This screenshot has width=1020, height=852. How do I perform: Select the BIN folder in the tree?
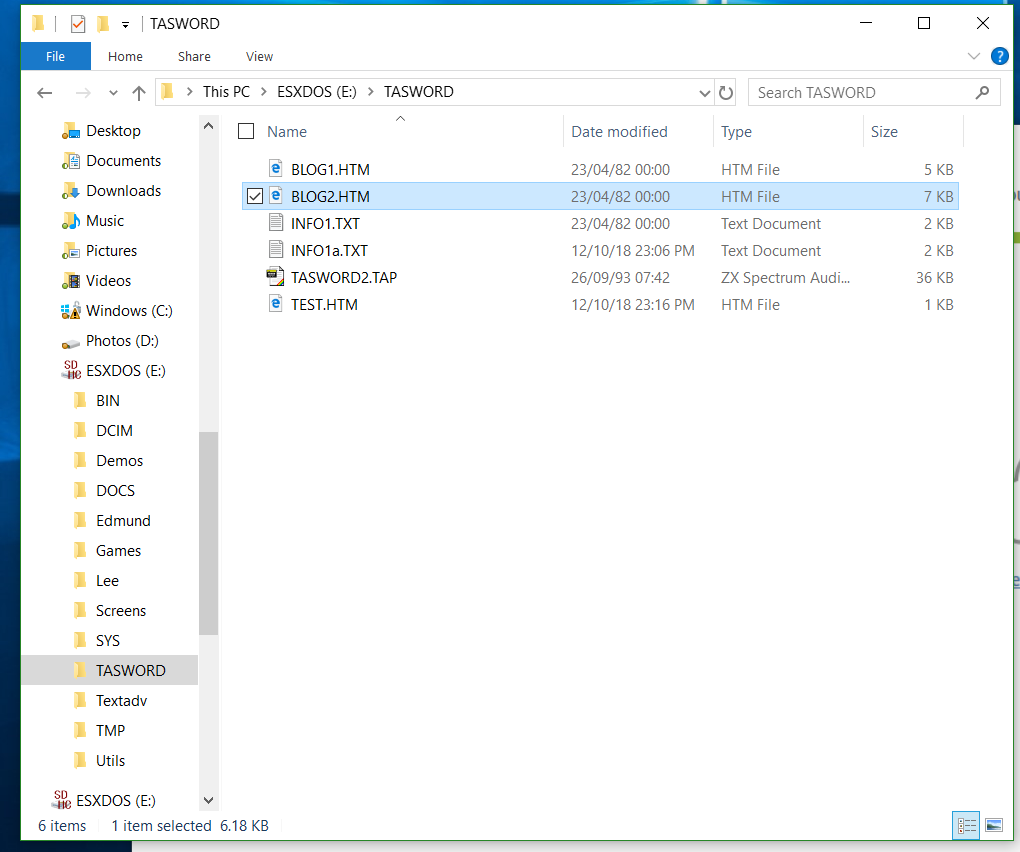coord(108,401)
